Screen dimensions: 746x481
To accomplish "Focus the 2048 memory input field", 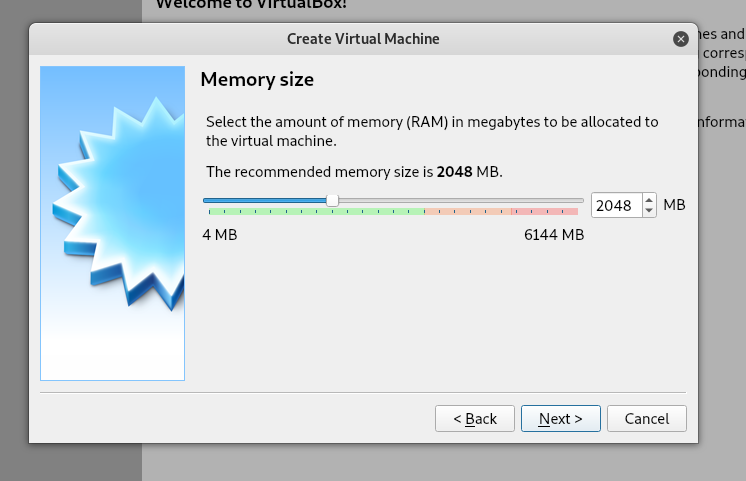I will click(x=615, y=205).
